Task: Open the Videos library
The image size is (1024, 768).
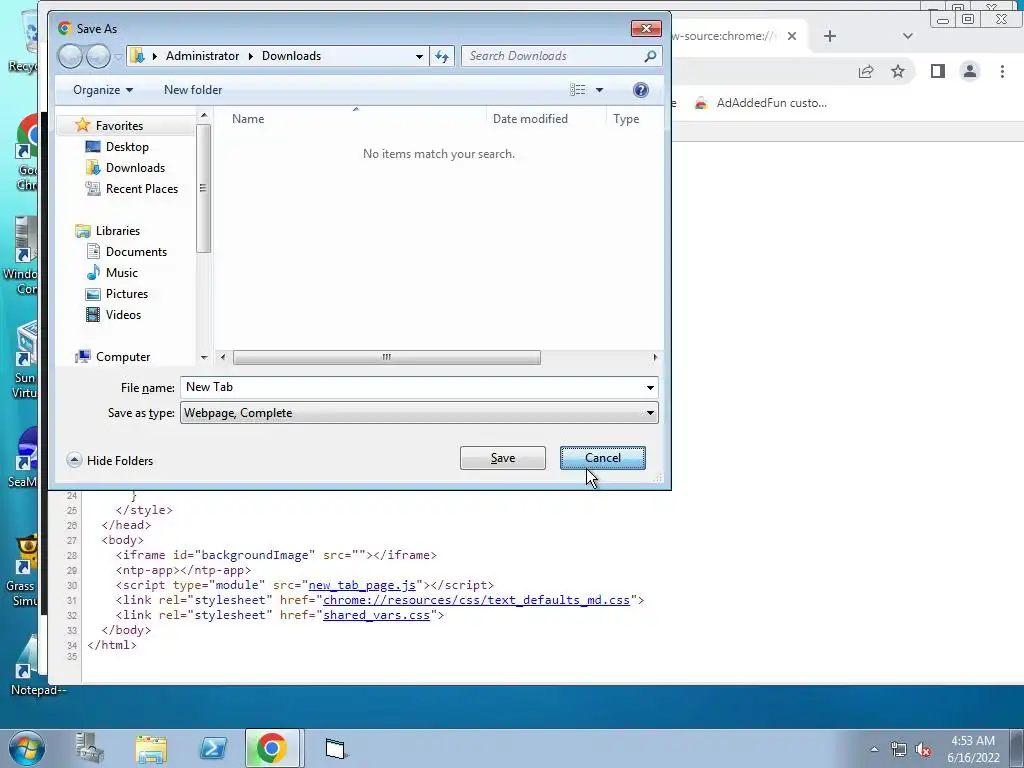Action: [x=123, y=315]
